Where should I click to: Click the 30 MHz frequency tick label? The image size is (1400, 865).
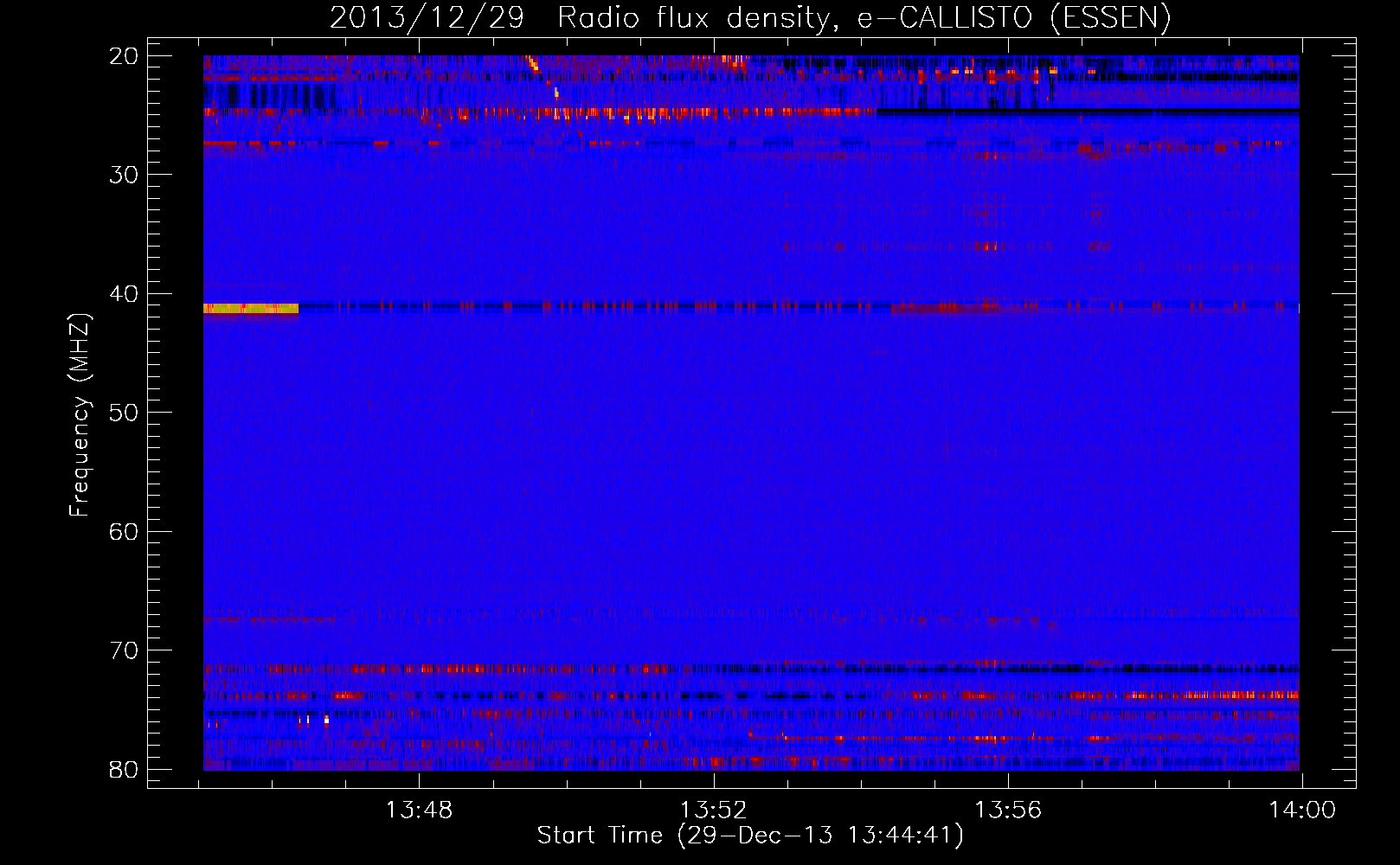point(124,175)
